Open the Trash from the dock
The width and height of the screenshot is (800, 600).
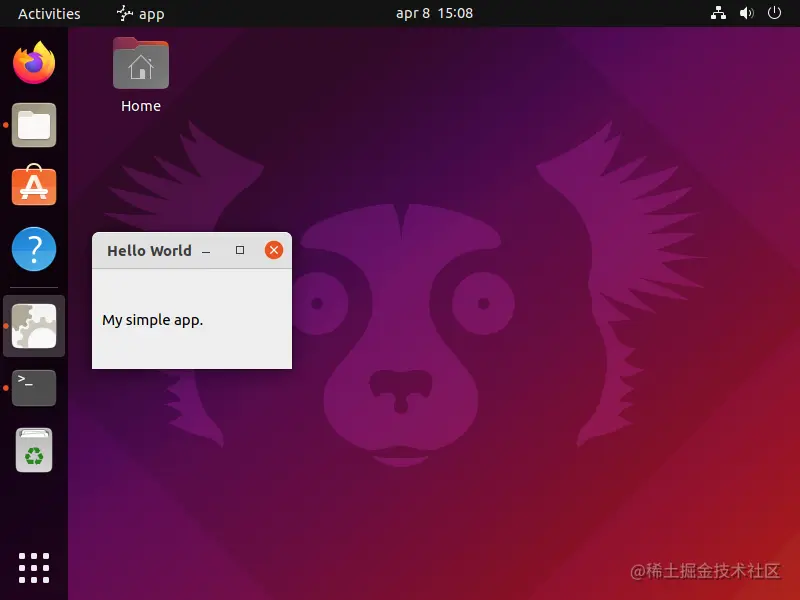click(x=33, y=451)
